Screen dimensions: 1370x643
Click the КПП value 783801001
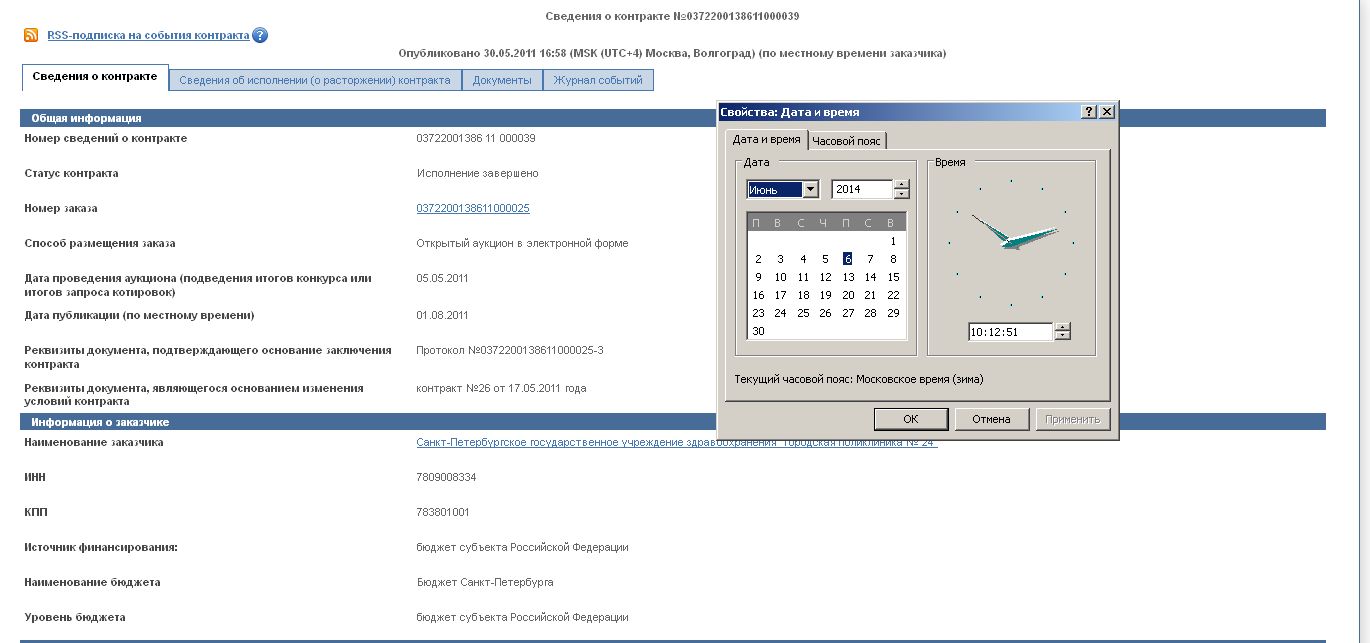click(443, 512)
